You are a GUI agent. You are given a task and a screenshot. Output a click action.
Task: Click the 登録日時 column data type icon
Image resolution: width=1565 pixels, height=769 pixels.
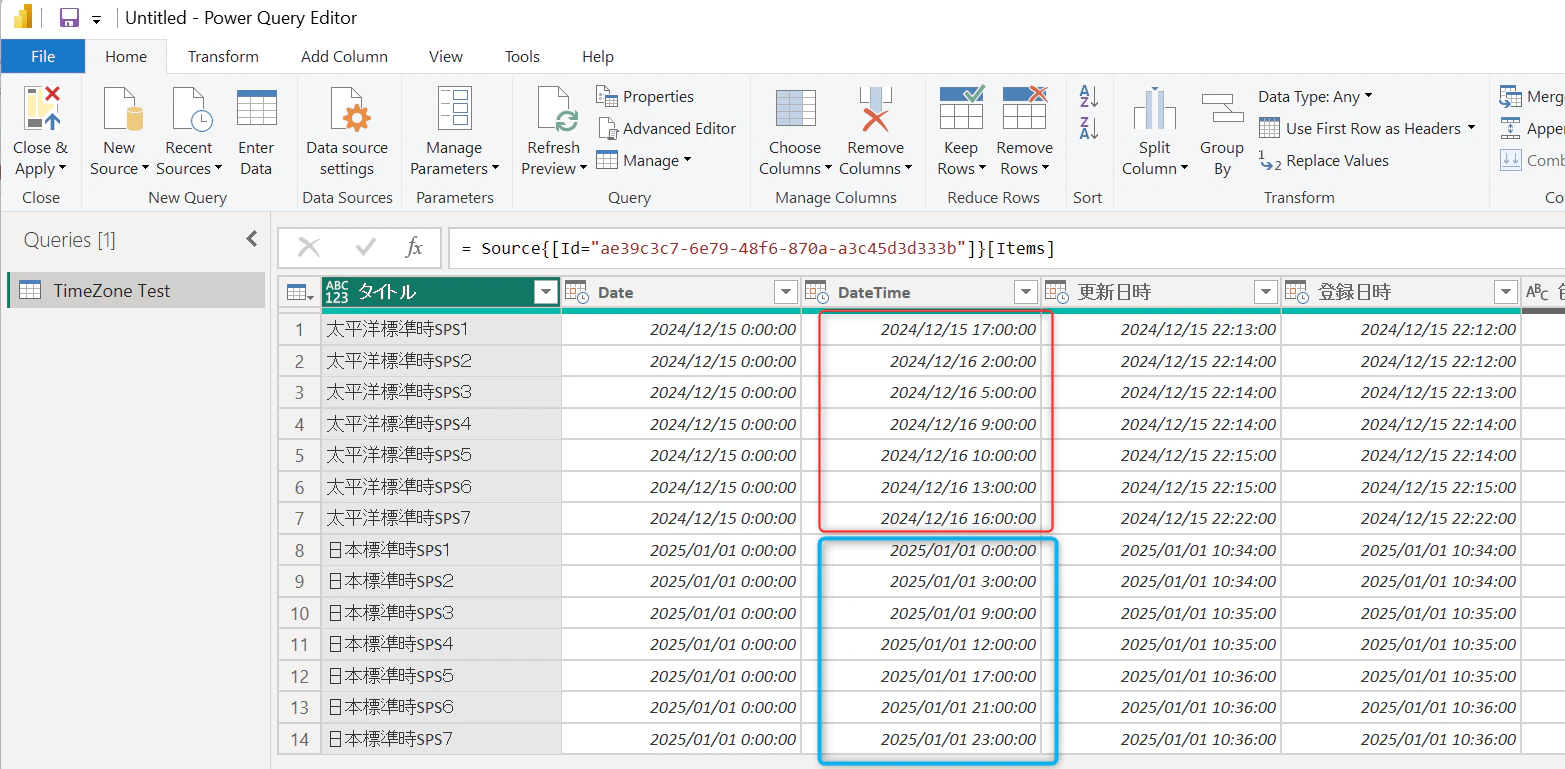1297,292
